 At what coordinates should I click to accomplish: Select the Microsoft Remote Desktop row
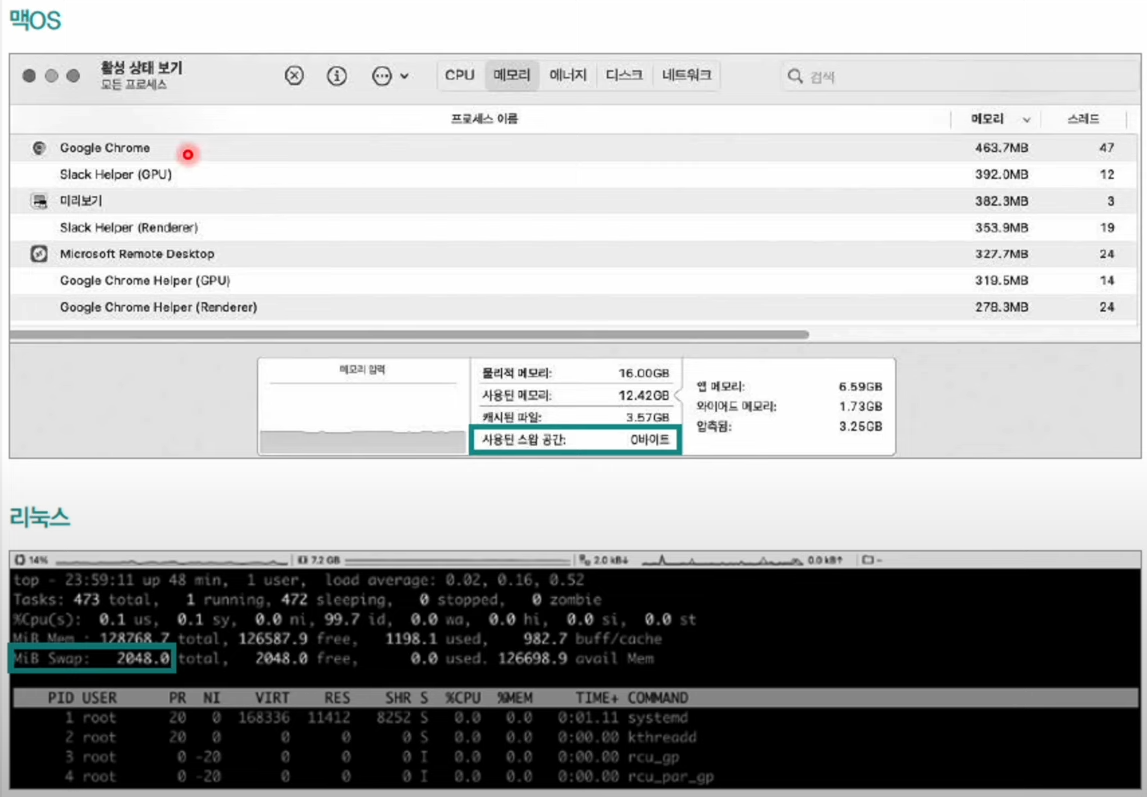pyautogui.click(x=574, y=254)
